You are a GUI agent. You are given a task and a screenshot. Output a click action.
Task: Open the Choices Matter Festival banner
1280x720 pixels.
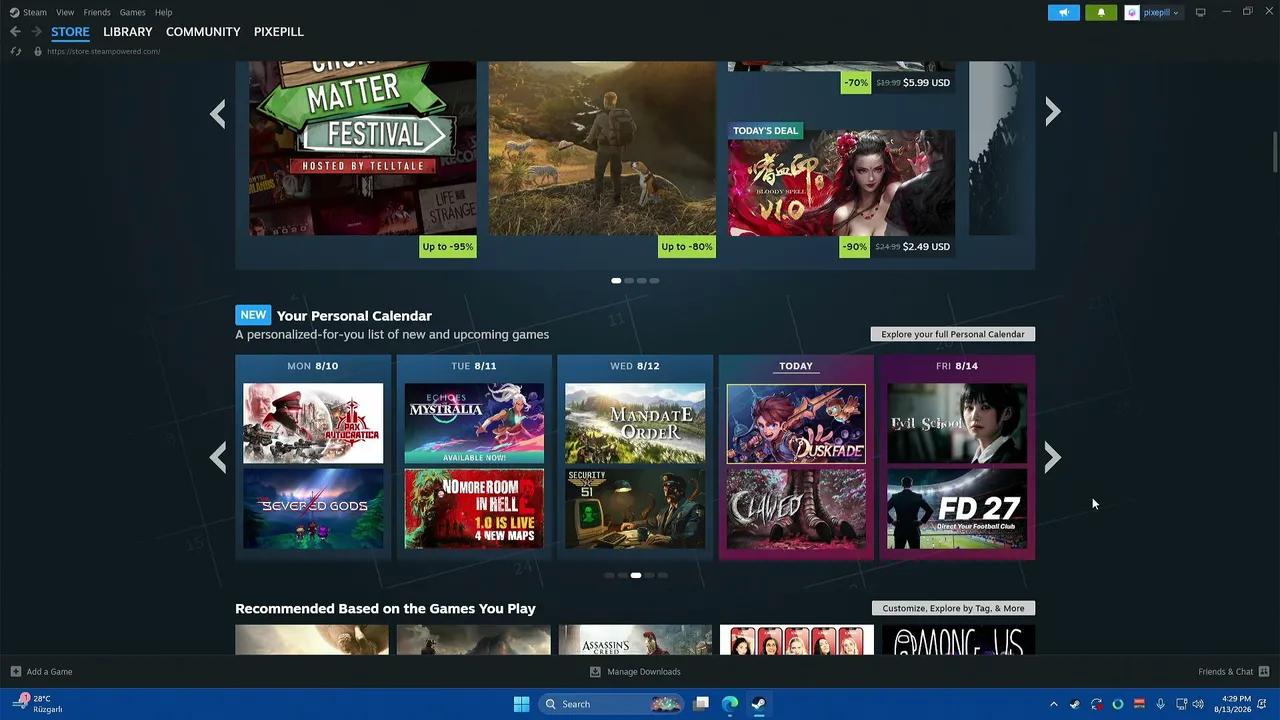tap(363, 148)
